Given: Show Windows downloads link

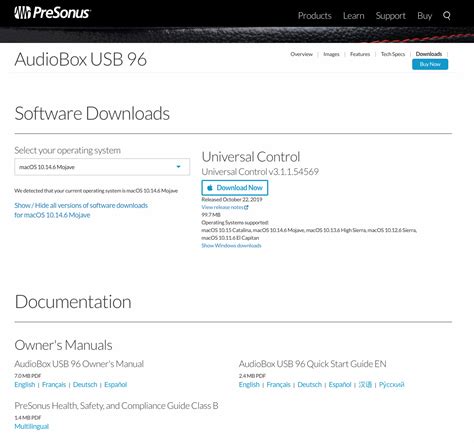Looking at the screenshot, I should (x=231, y=246).
